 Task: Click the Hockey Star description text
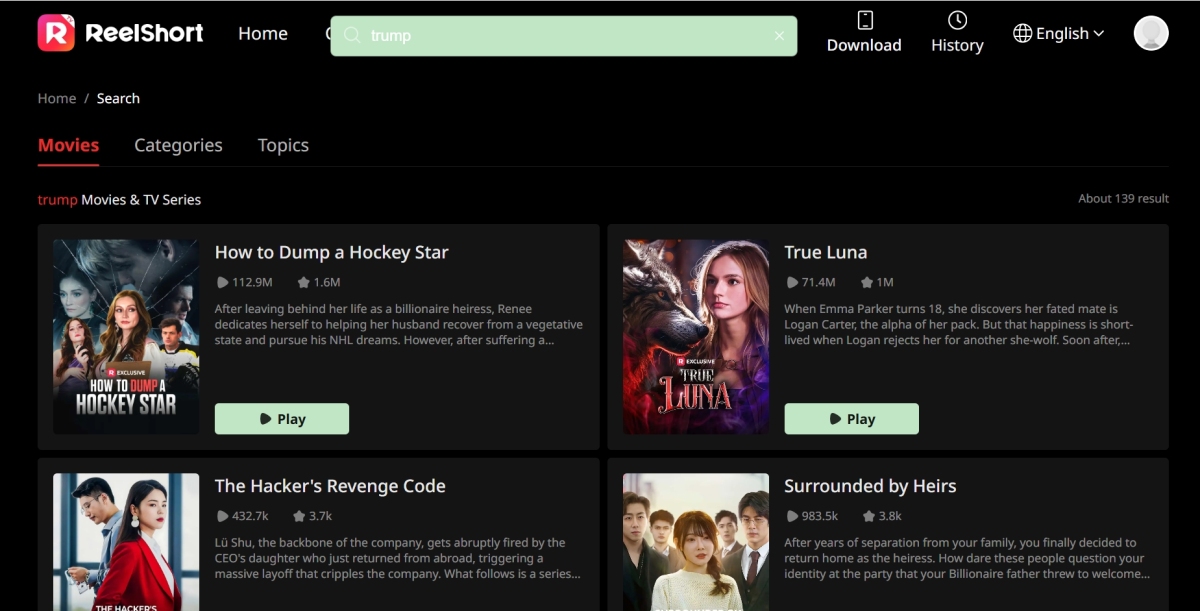click(x=399, y=325)
